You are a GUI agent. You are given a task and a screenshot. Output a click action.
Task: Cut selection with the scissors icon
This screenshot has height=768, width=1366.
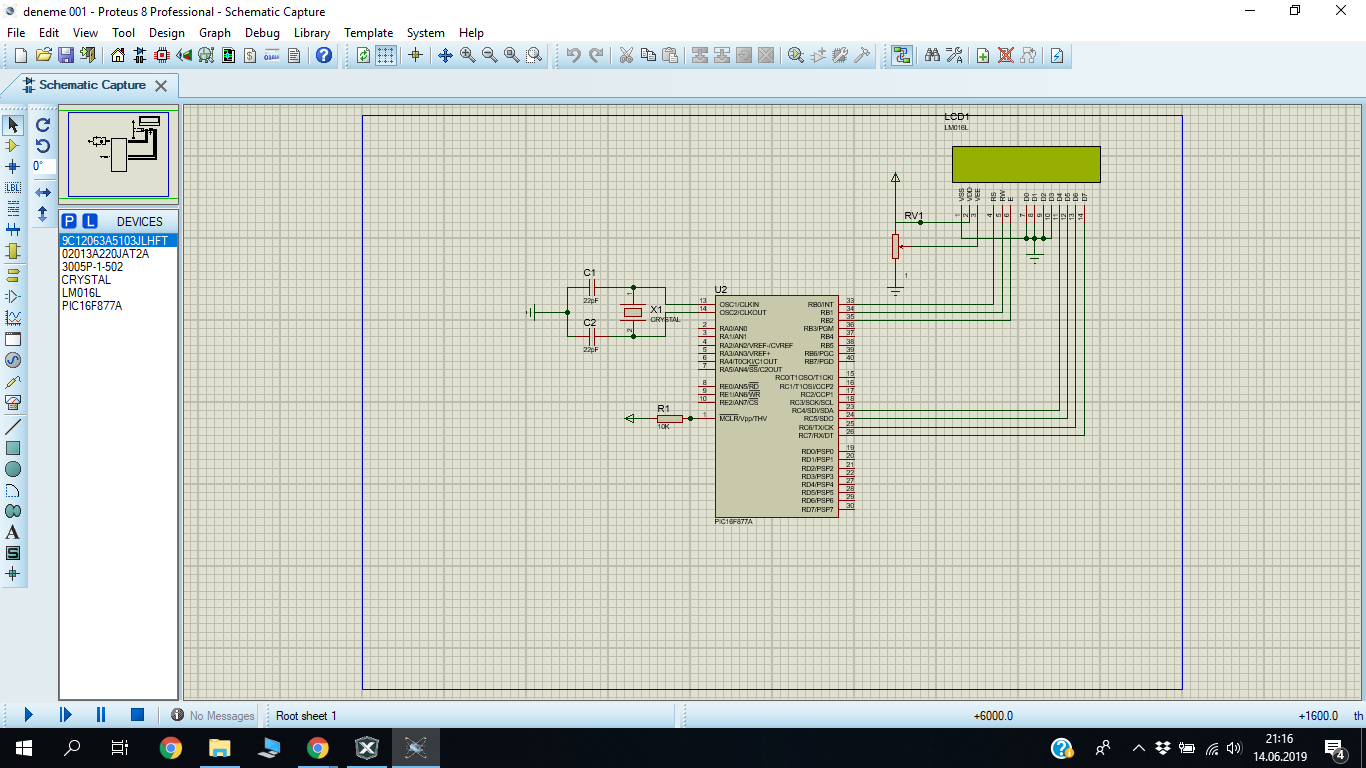(x=626, y=55)
